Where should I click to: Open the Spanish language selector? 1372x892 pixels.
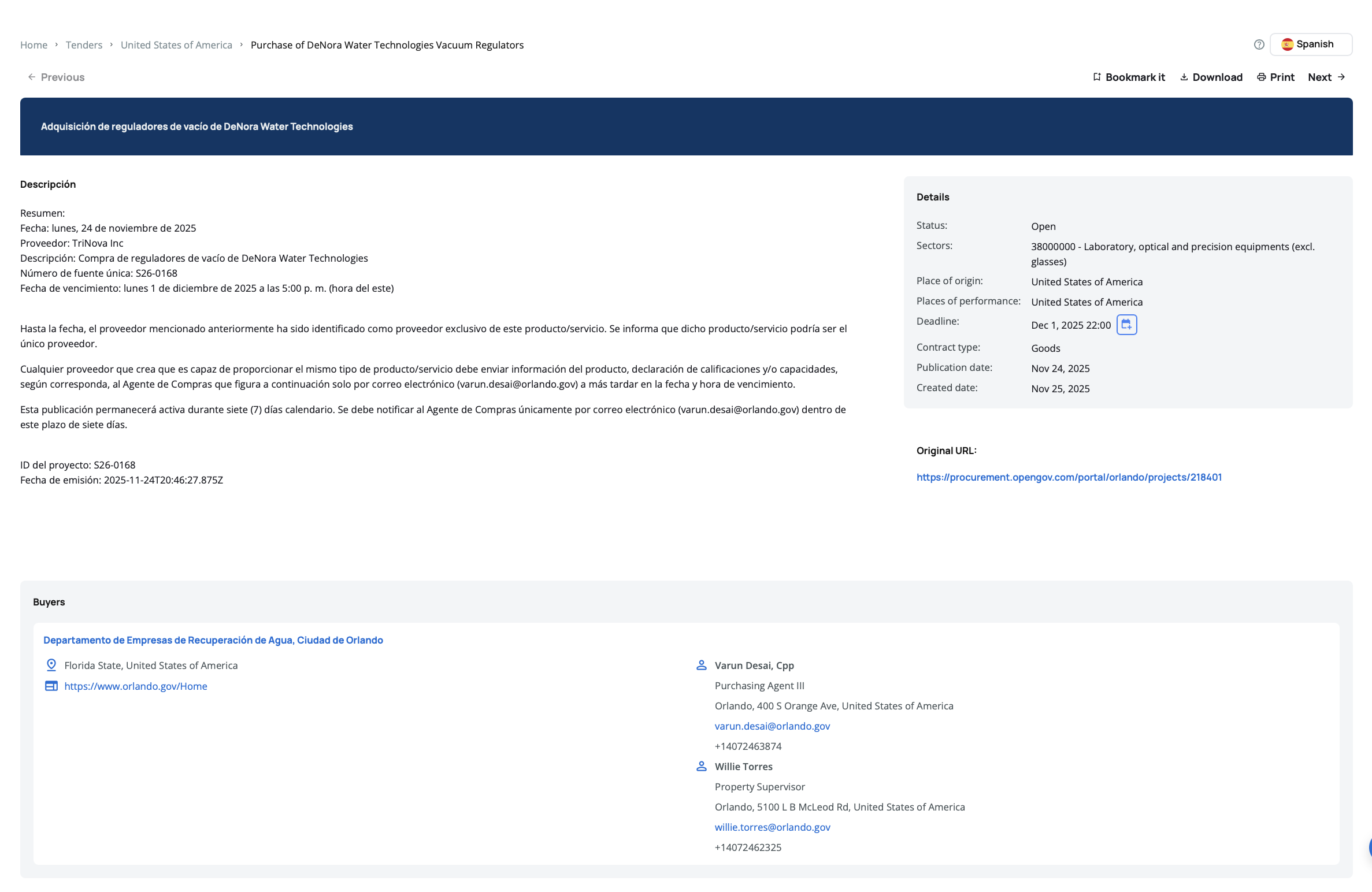tap(1310, 44)
